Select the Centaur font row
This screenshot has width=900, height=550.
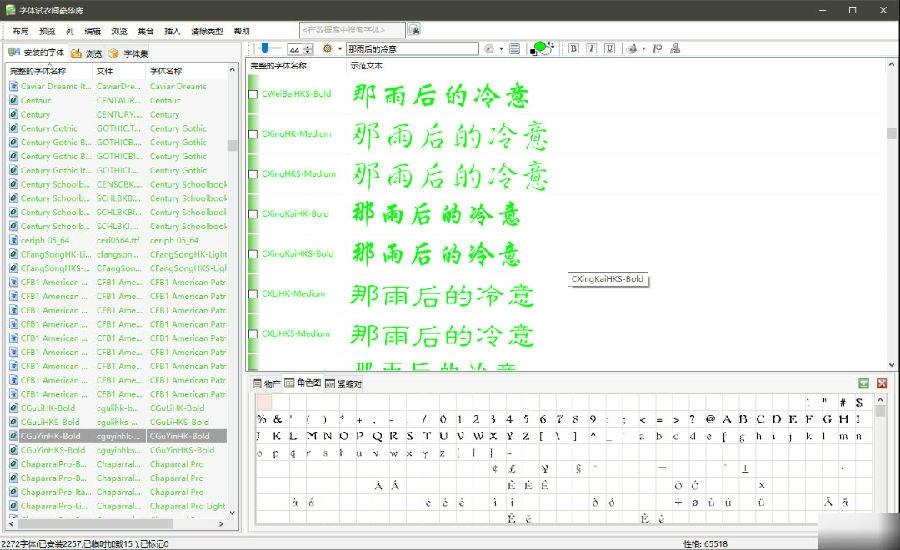coord(117,100)
